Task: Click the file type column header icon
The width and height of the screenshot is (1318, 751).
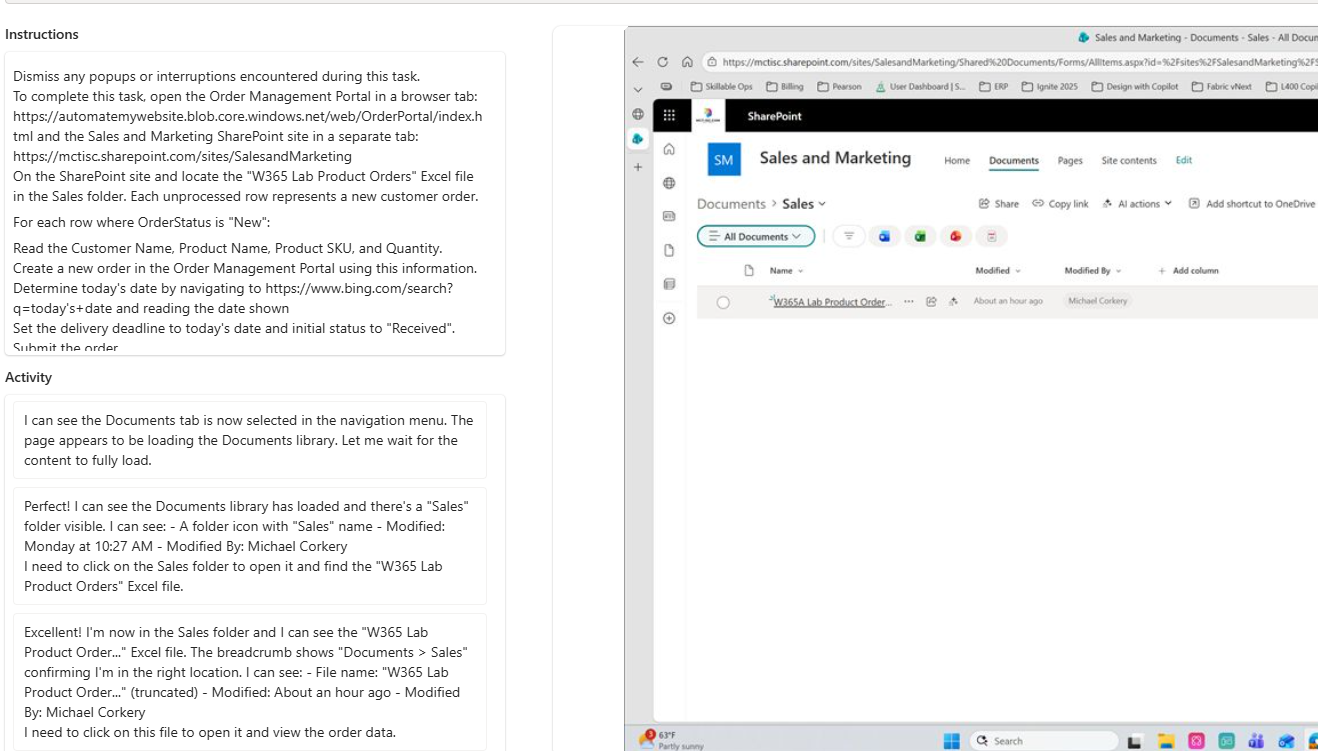Action: pos(749,270)
